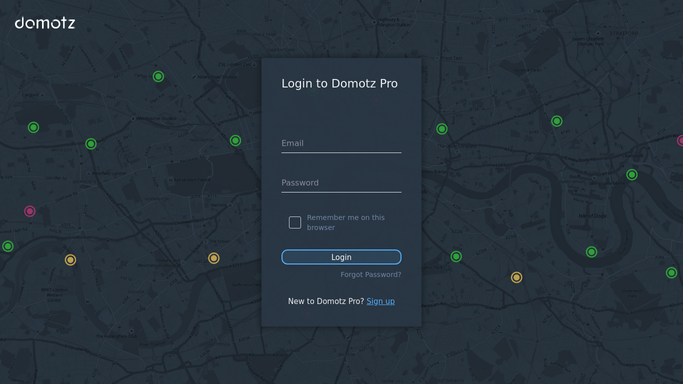Screen dimensions: 683x384
Task: Focus the Email input field
Action: tap(341, 143)
